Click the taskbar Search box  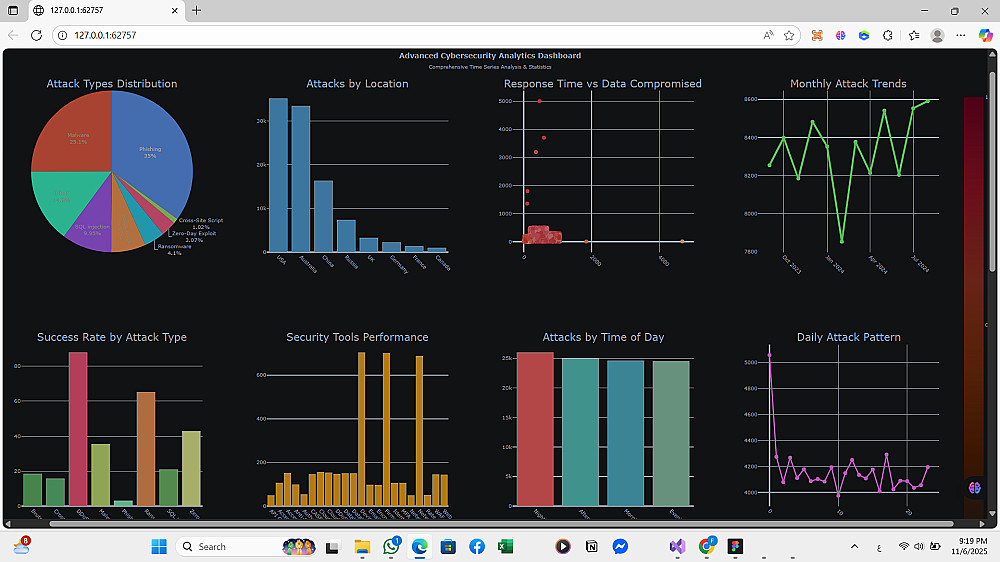246,547
